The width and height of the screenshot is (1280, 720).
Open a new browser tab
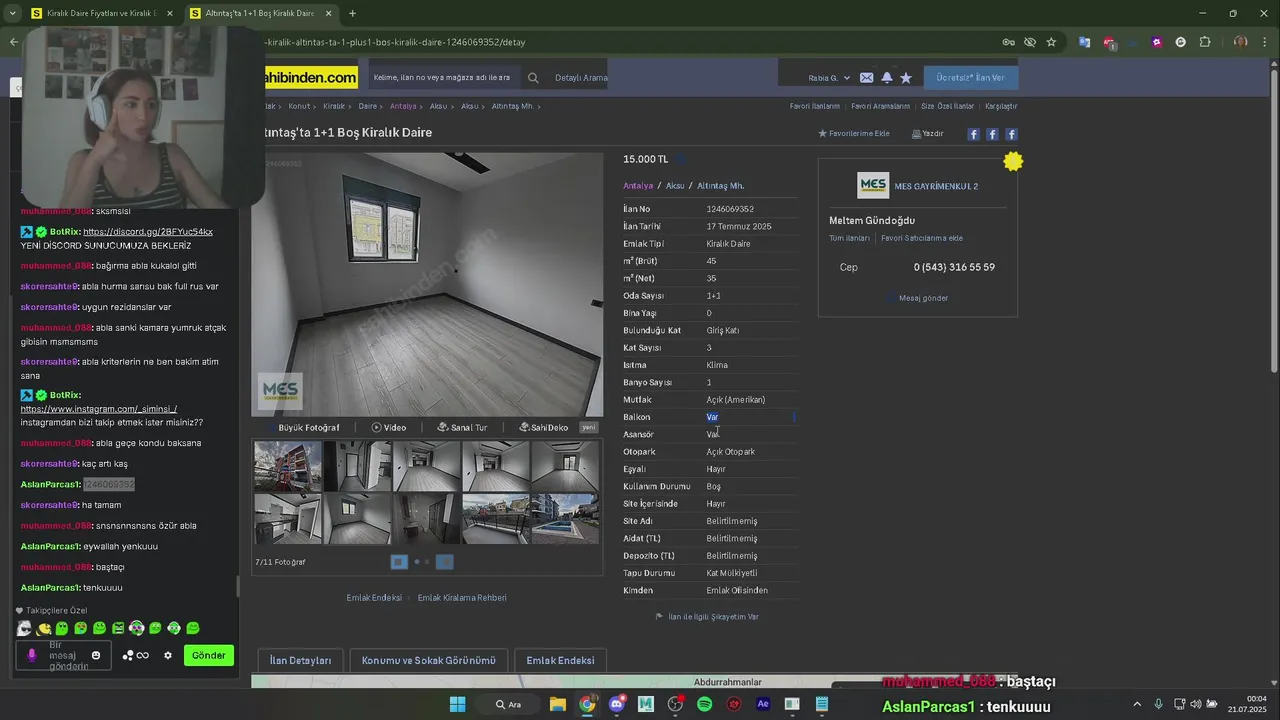tap(352, 13)
